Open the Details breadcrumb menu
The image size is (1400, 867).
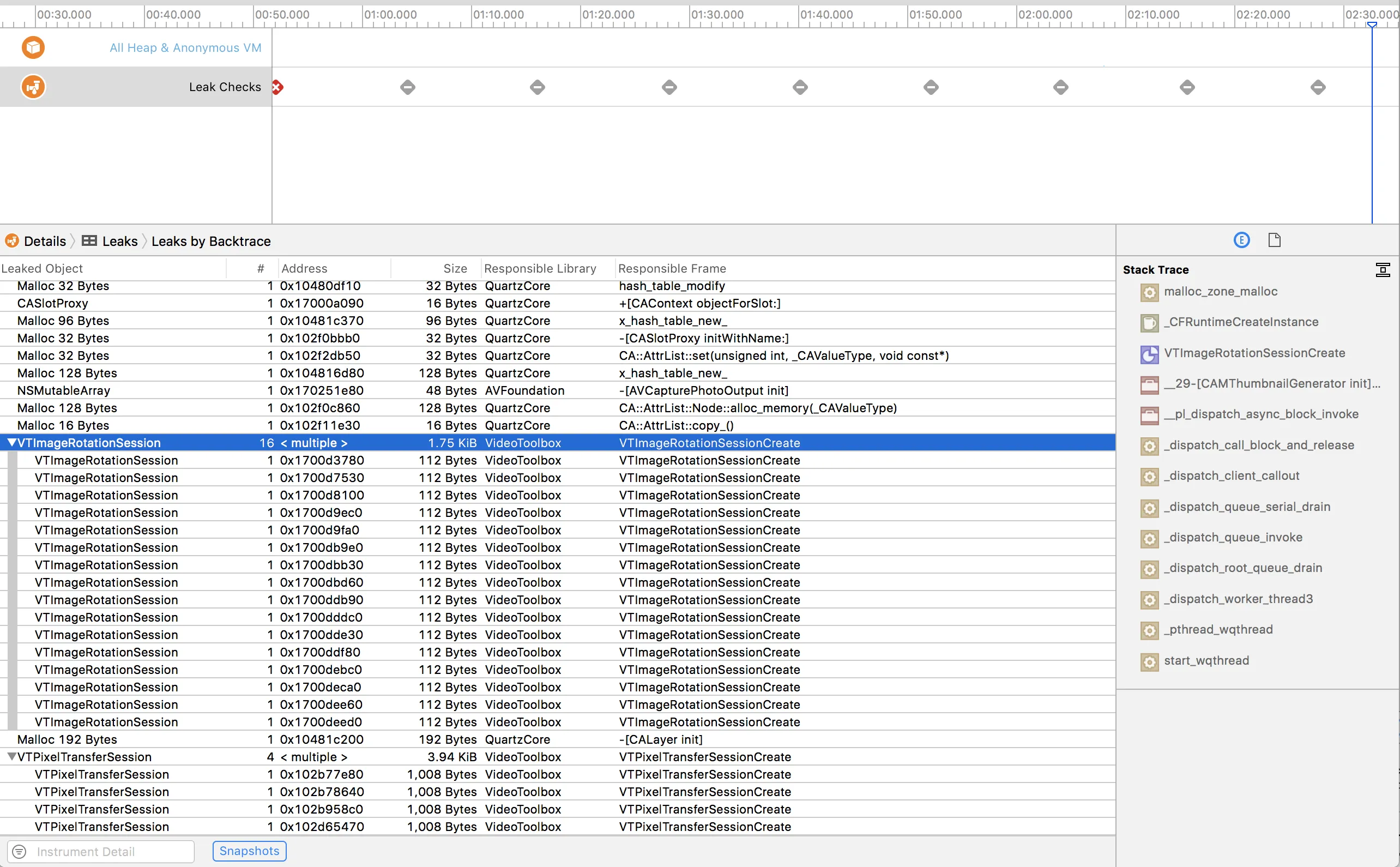(x=45, y=242)
